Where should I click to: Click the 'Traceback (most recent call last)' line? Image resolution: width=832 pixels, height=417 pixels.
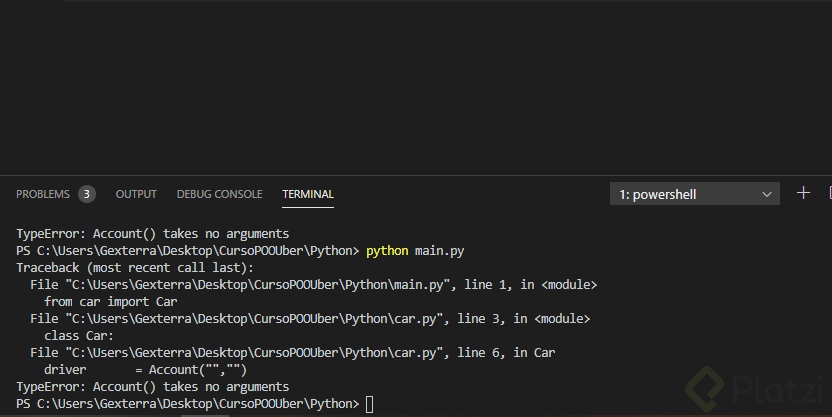pos(135,268)
